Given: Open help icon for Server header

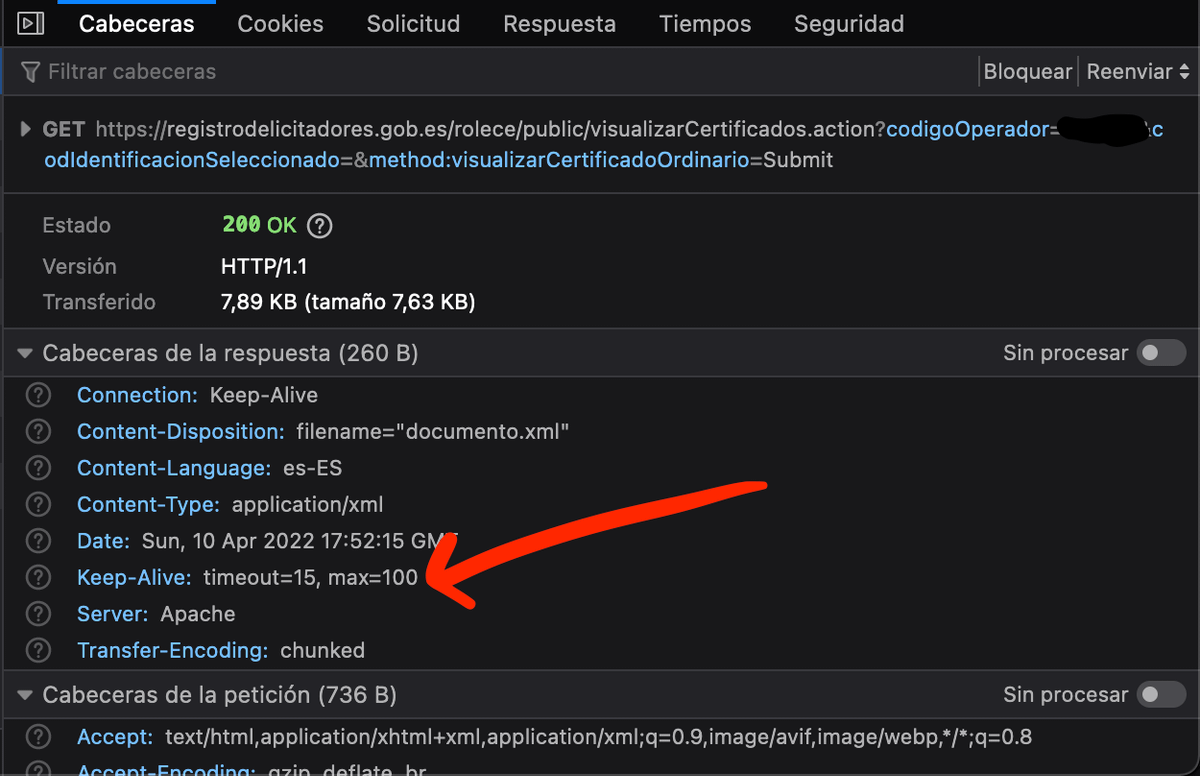Looking at the screenshot, I should click(x=38, y=614).
